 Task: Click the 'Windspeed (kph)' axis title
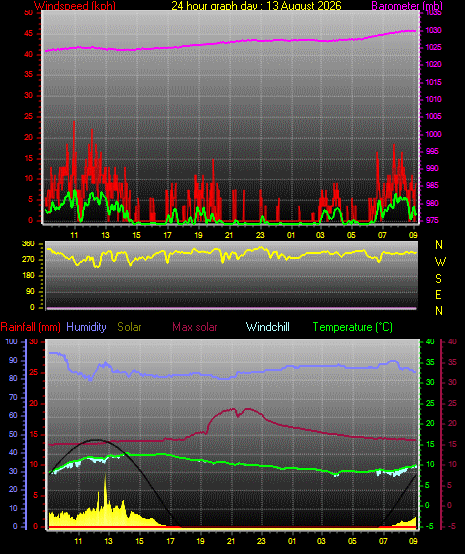pos(75,5)
